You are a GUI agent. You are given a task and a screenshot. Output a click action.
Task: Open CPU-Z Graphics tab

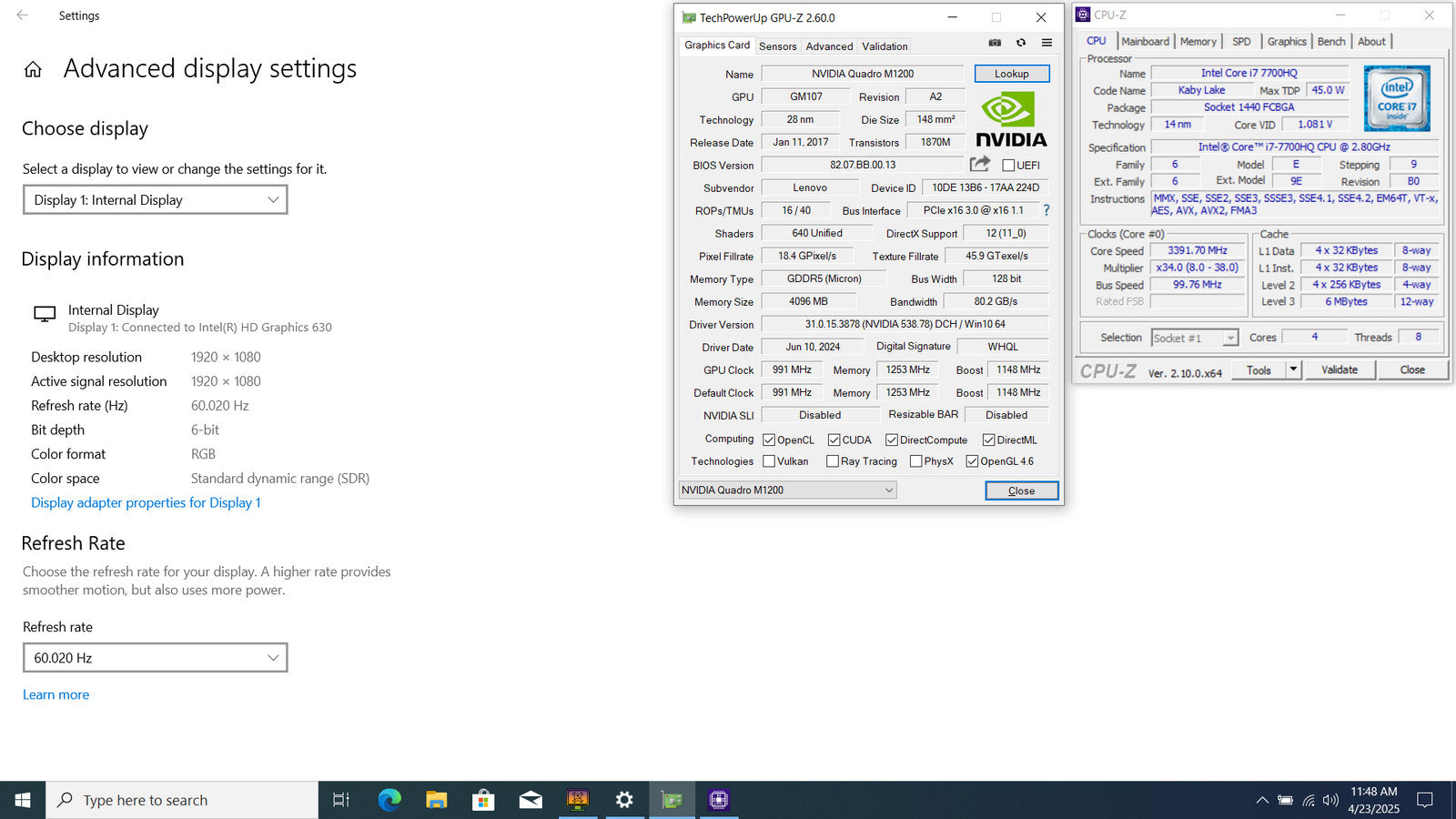pyautogui.click(x=1287, y=42)
